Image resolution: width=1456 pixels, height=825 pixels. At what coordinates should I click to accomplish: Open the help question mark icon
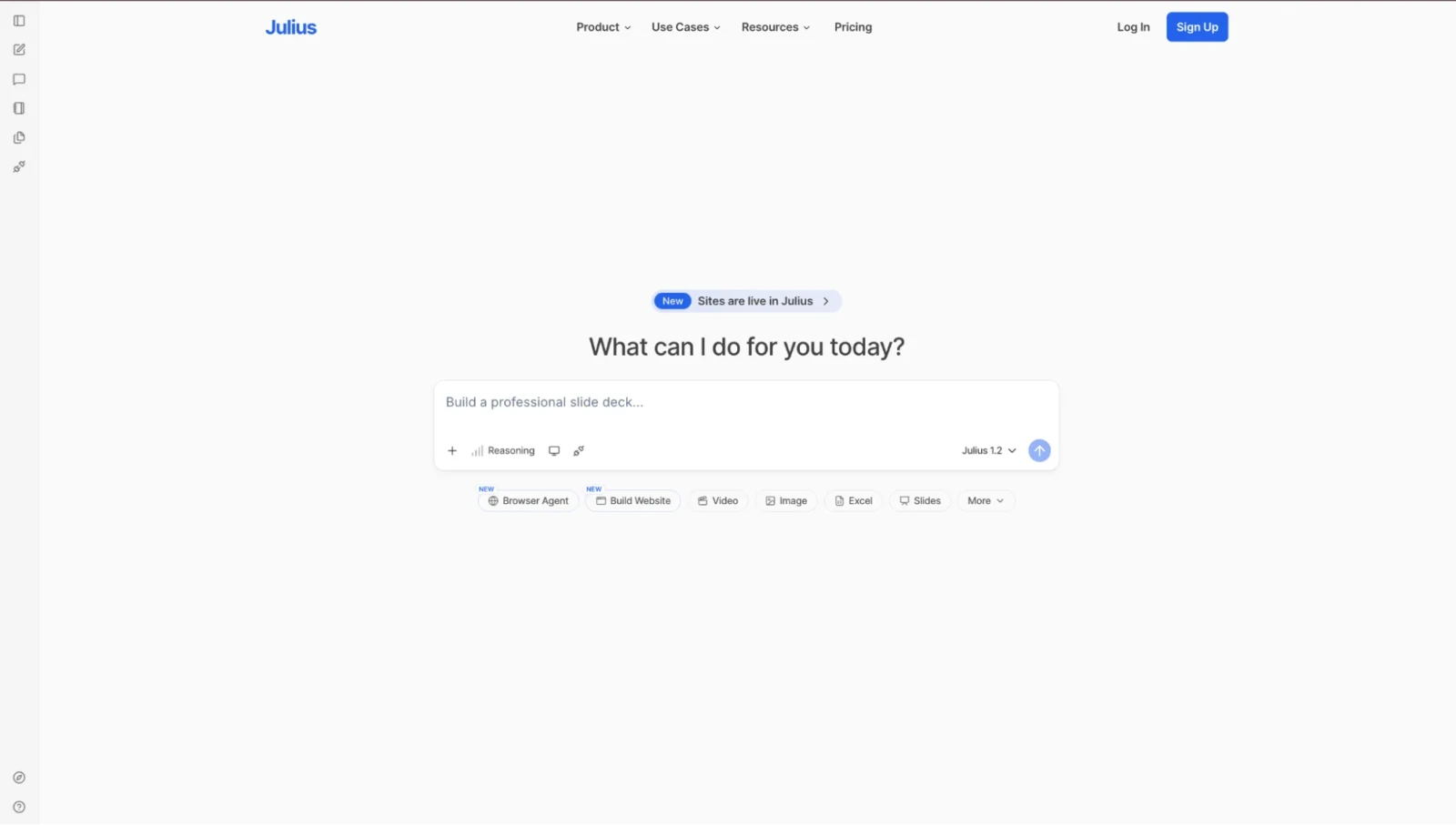[19, 807]
